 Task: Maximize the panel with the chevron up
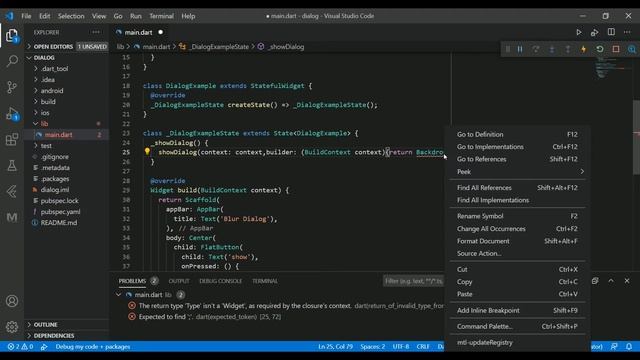611,281
